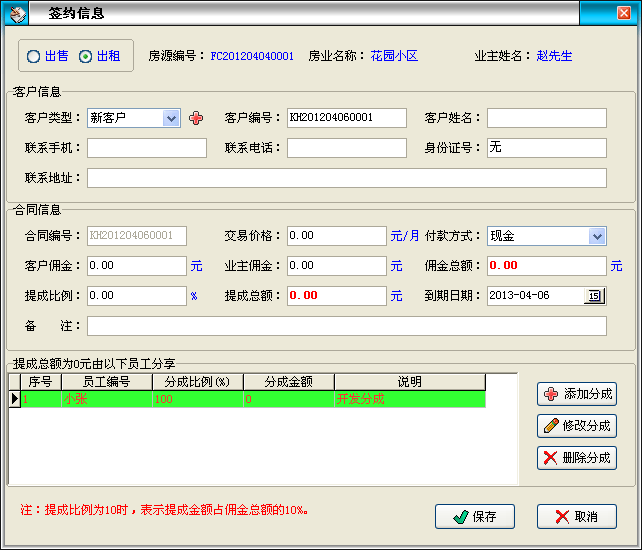Click the 分成比例(%) column header
This screenshot has height=550, width=642.
[197, 382]
